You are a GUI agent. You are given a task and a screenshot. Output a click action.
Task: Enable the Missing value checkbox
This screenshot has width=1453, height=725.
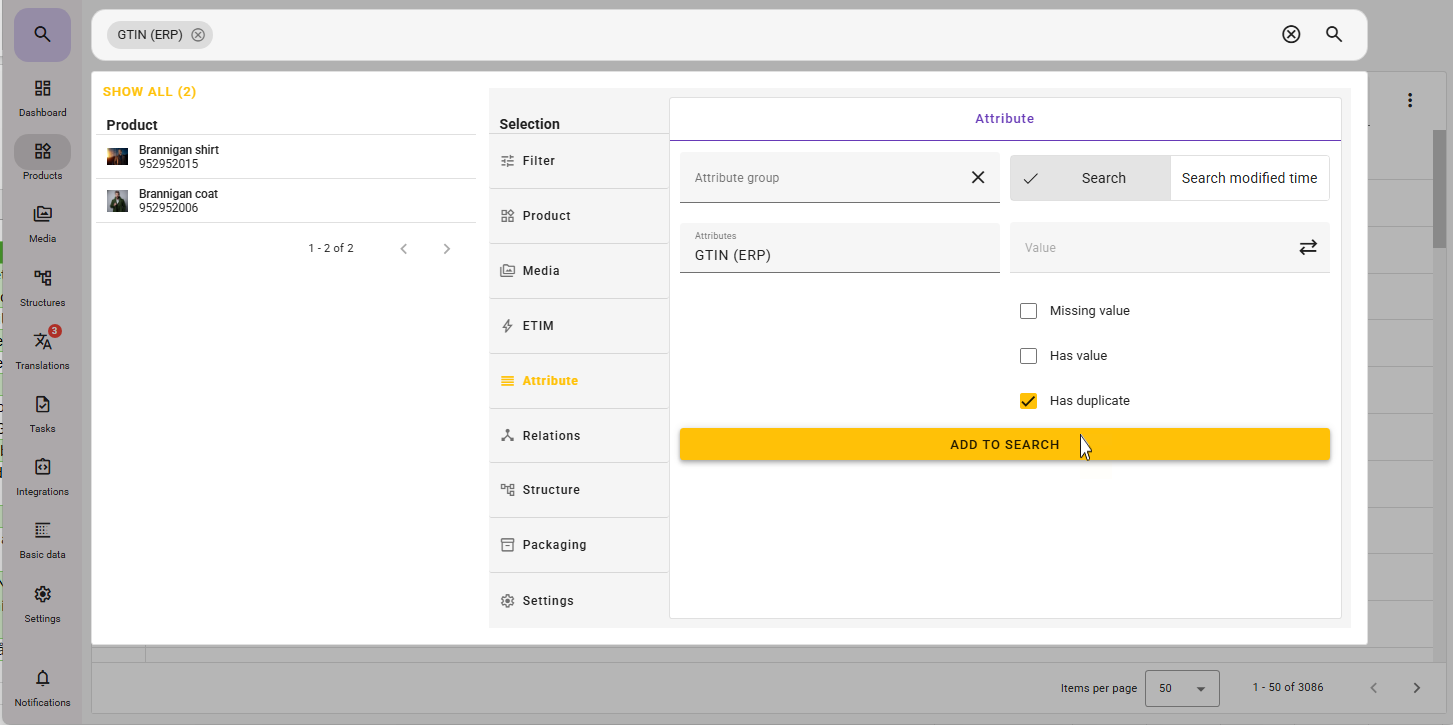(x=1028, y=311)
